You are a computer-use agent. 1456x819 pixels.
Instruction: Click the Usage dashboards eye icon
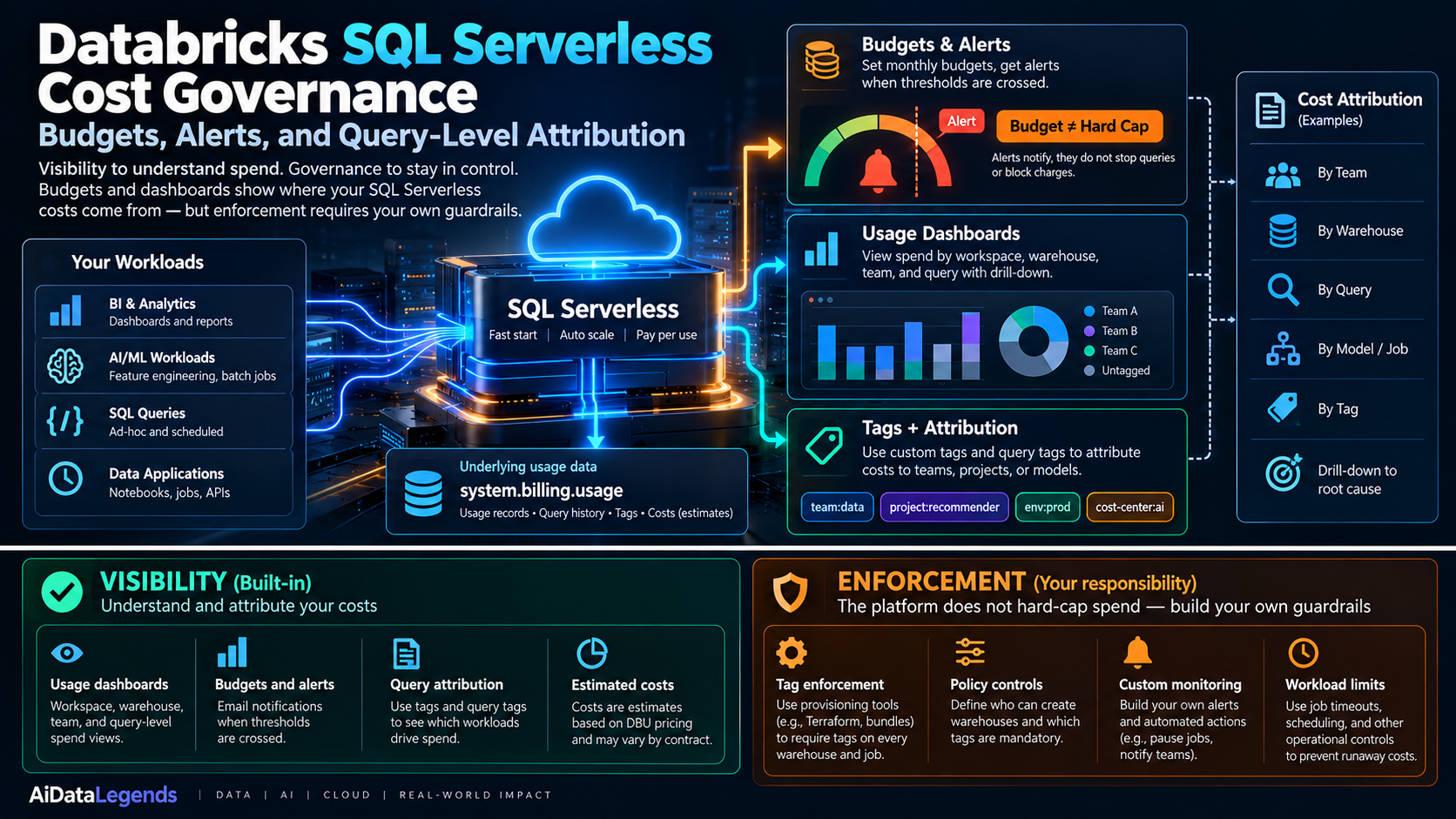click(67, 653)
